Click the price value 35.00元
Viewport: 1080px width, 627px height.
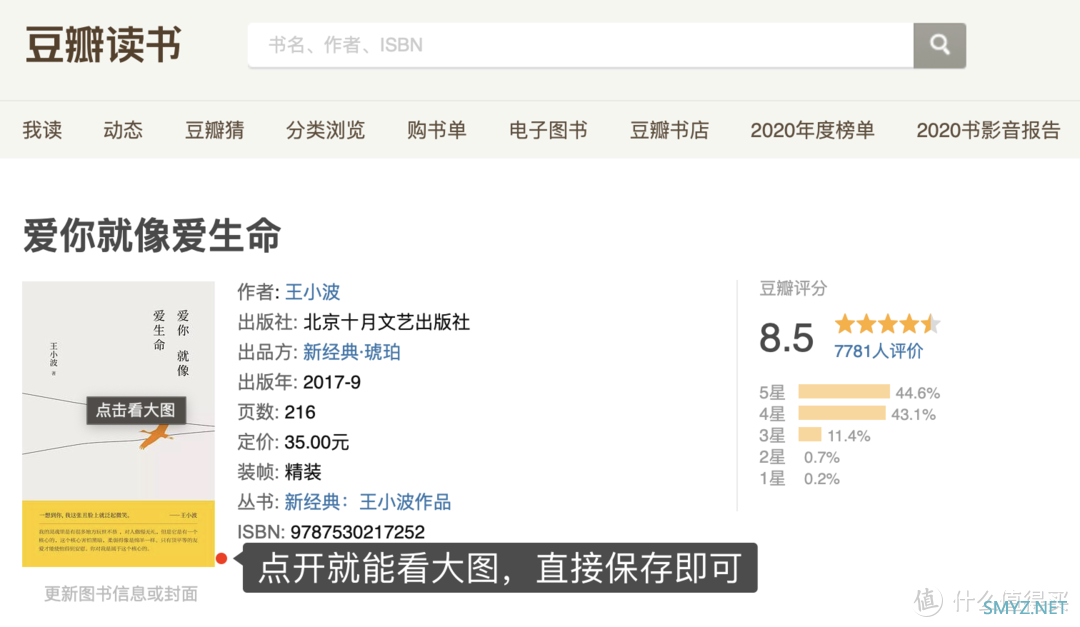(x=317, y=442)
